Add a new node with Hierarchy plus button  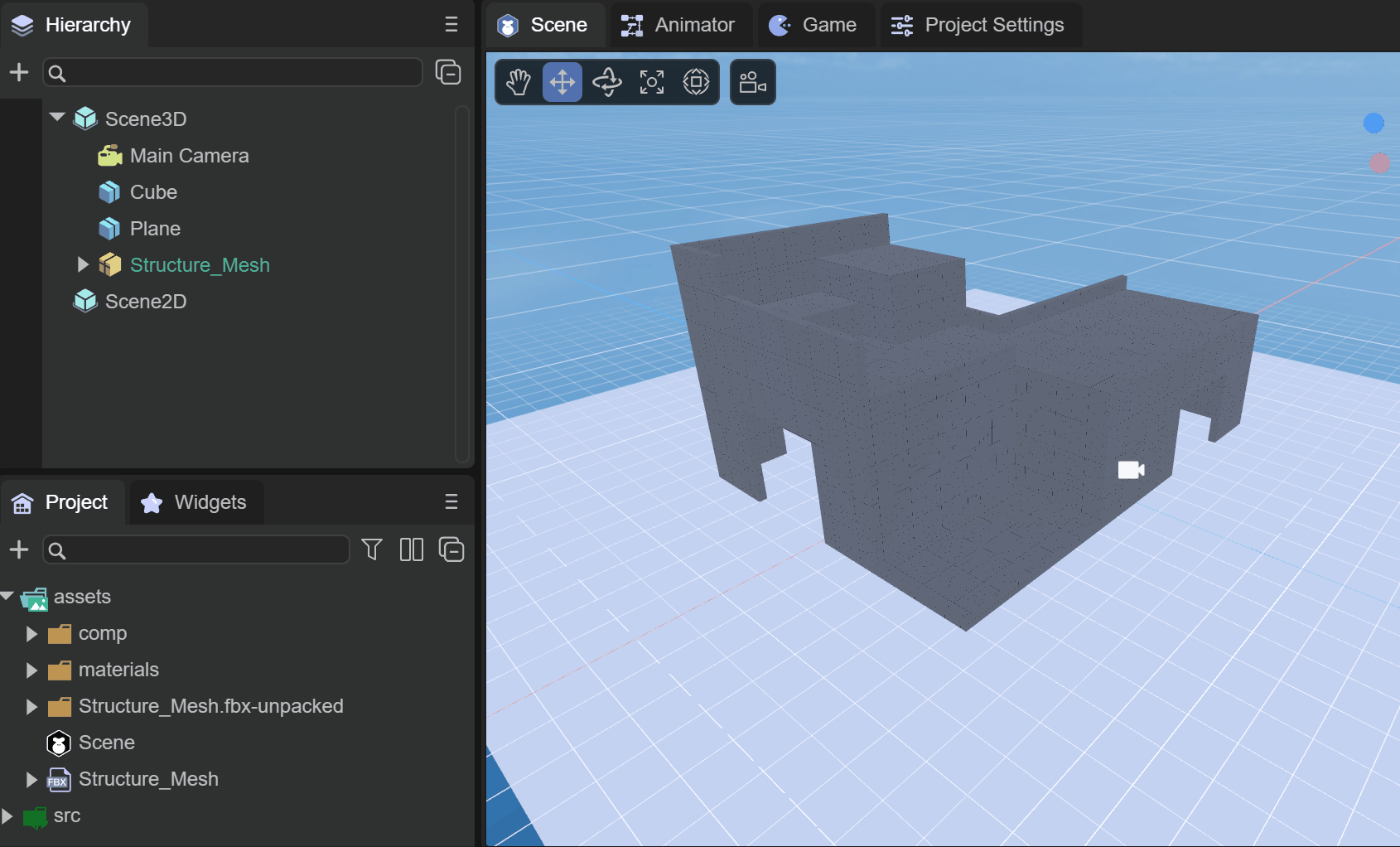coord(19,73)
